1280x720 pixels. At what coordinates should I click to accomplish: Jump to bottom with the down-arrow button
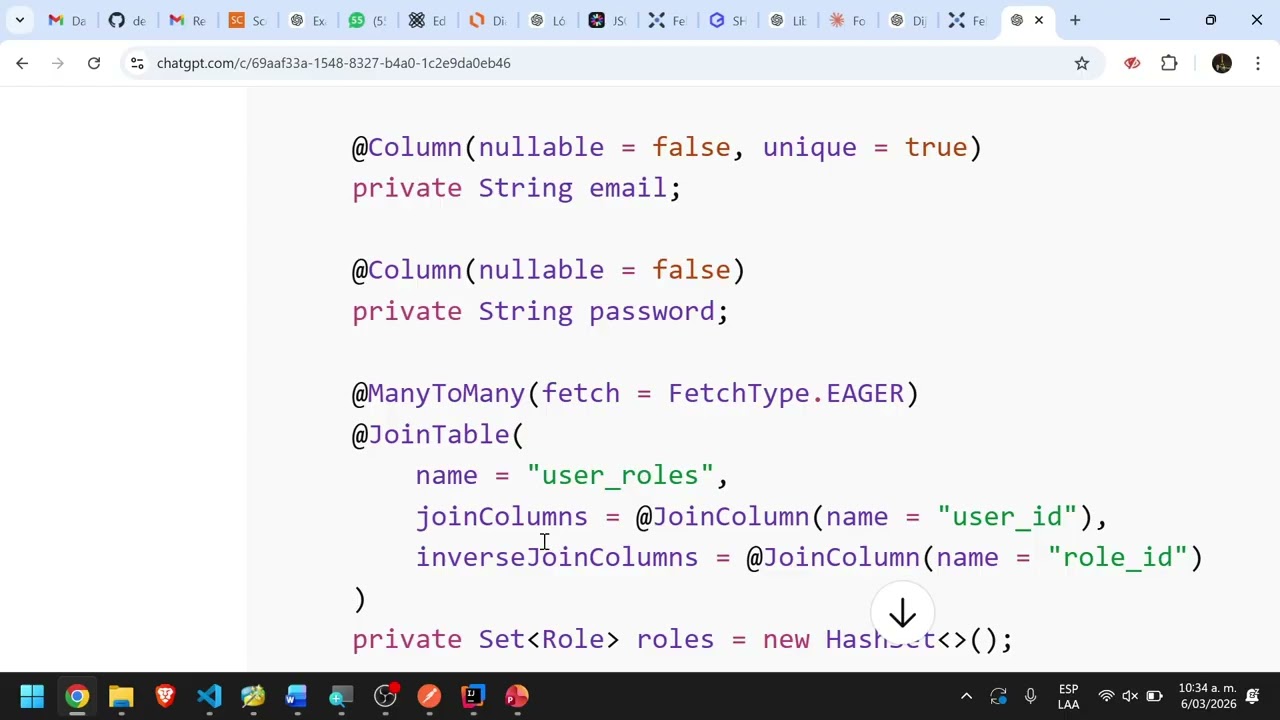coord(902,614)
